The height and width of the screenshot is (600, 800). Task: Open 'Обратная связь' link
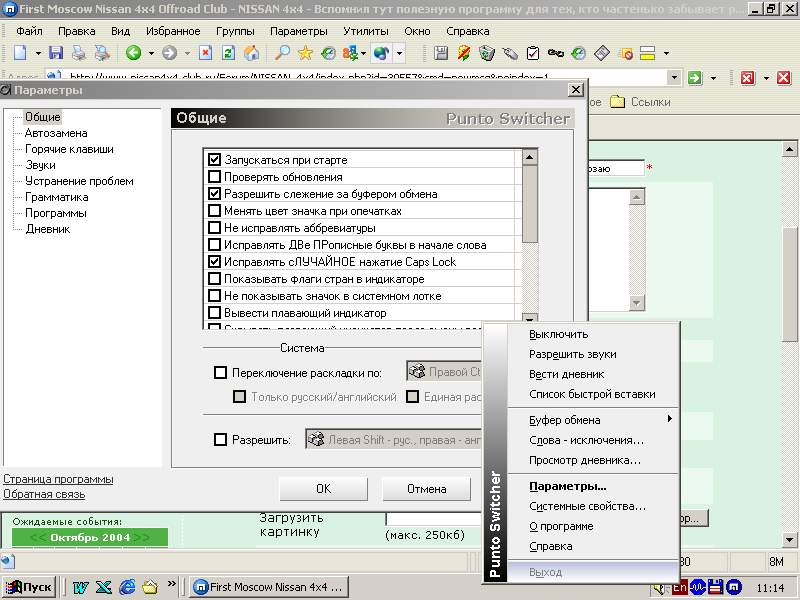(x=44, y=494)
